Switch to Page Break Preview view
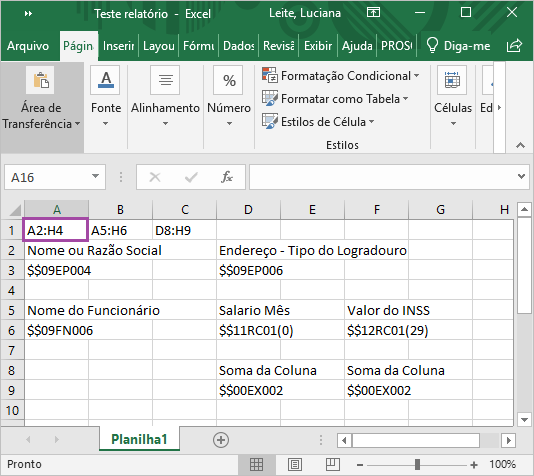This screenshot has height=476, width=534. [332, 464]
